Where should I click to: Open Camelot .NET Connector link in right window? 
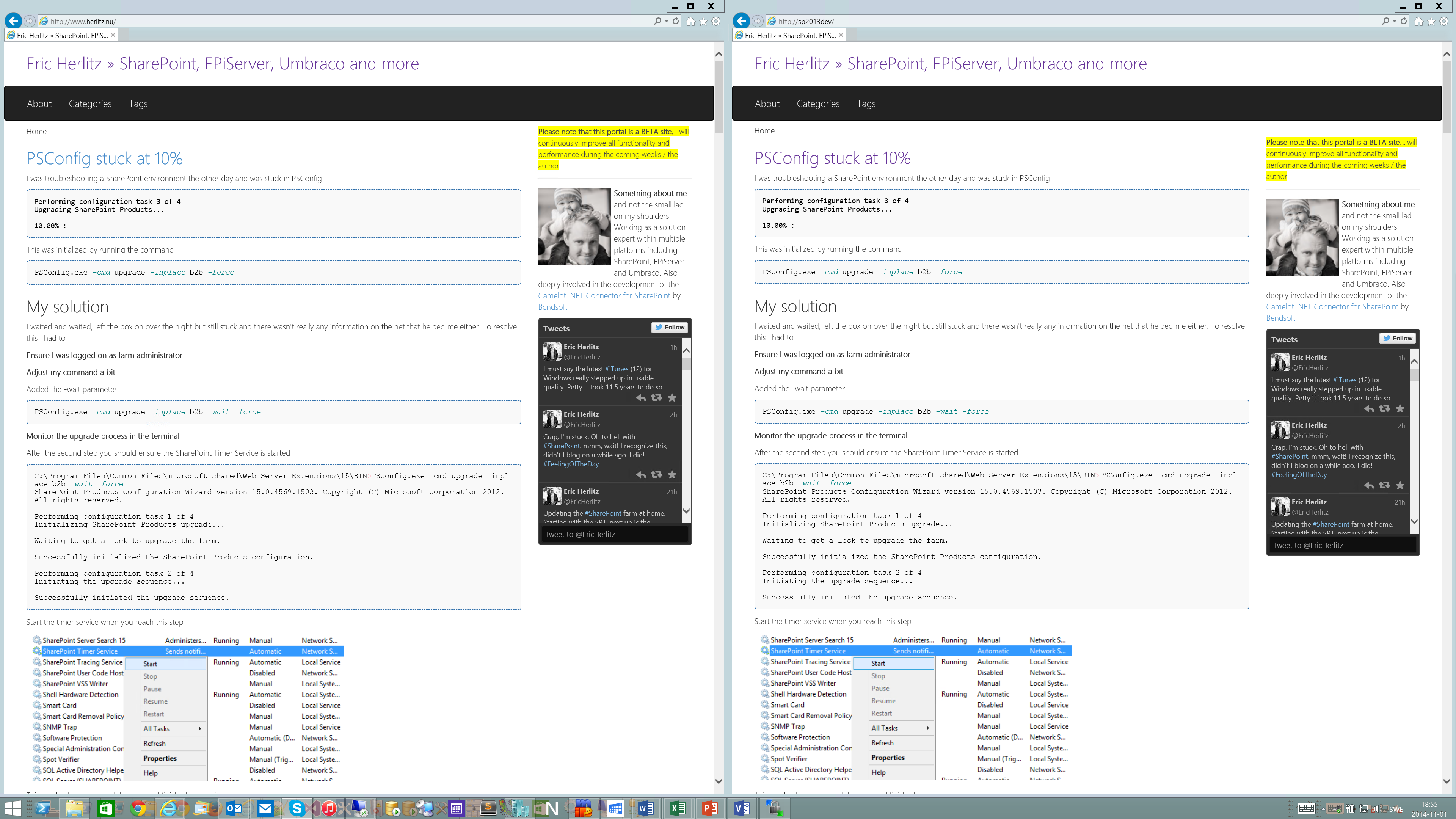(1332, 306)
